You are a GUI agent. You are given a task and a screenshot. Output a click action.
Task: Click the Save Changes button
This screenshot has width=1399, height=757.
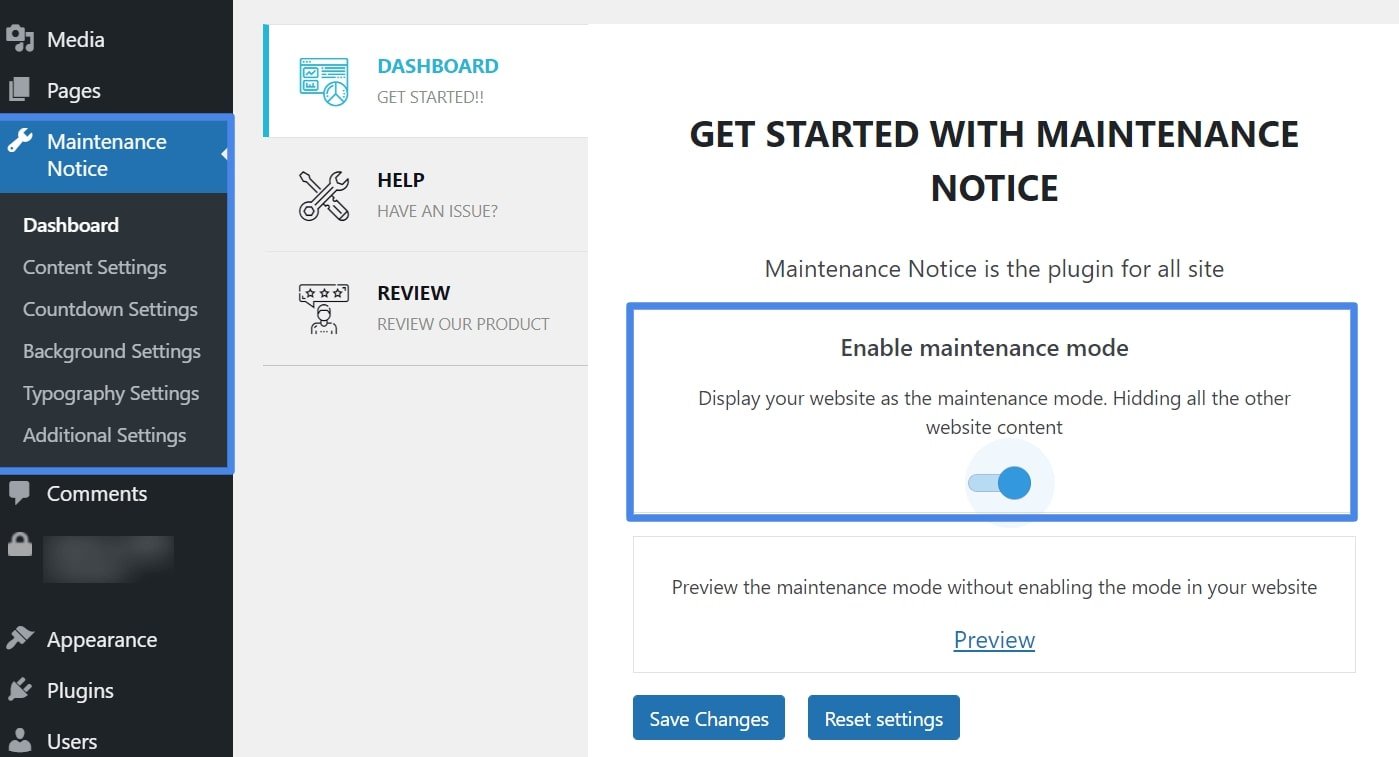708,718
